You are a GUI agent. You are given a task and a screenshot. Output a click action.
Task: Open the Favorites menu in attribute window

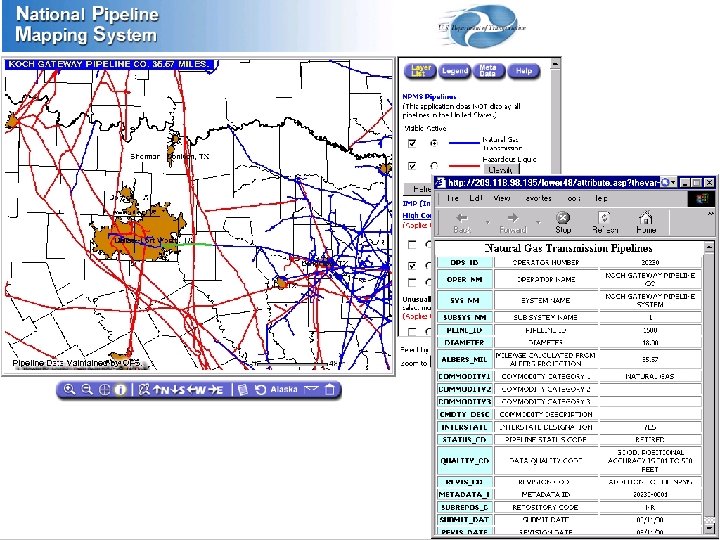tap(538, 198)
